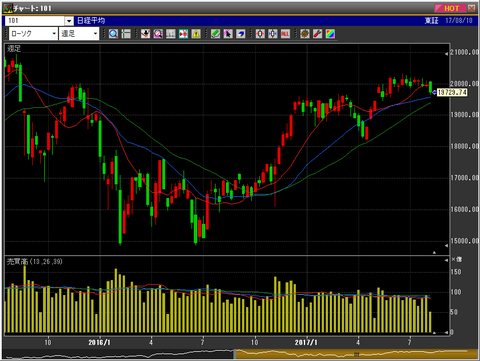
Task: Click the gray portion of overview navigator
Action: pos(119,354)
